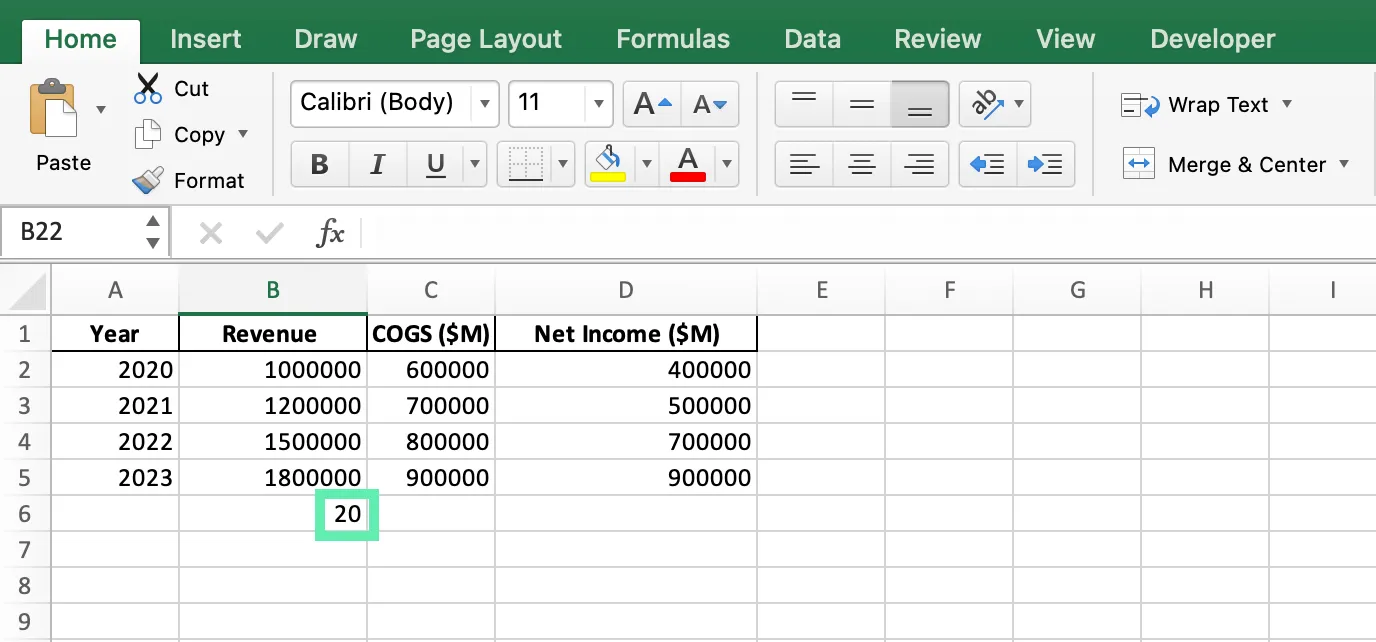Open font color dropdown arrow

[x=727, y=164]
